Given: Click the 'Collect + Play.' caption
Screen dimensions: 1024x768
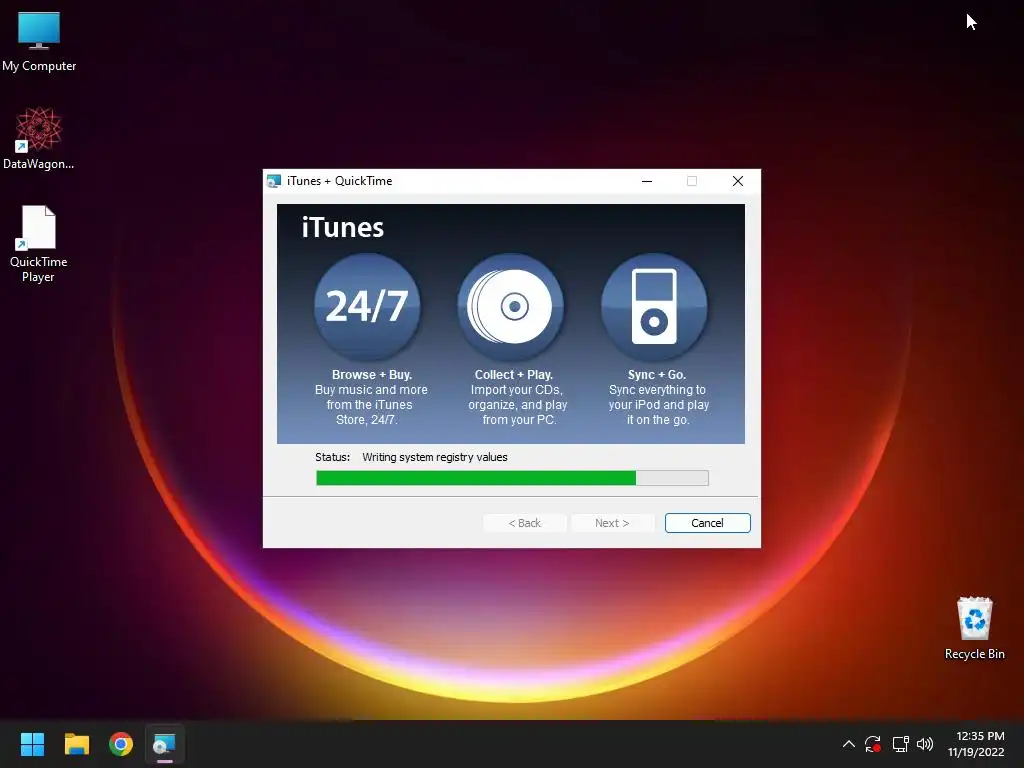Looking at the screenshot, I should 514,375.
